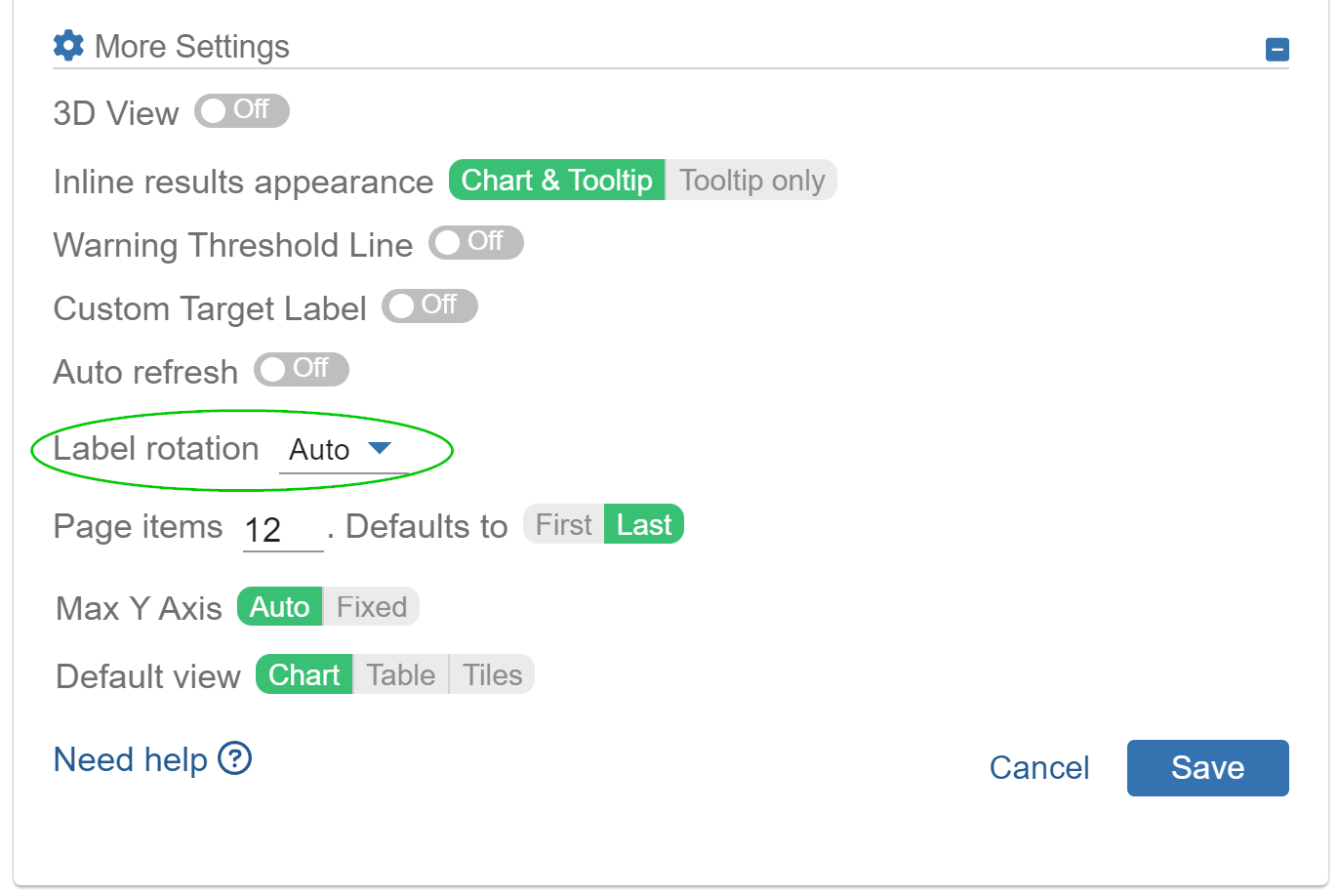Image resolution: width=1339 pixels, height=896 pixels.
Task: Open the Need help question mark icon
Action: [233, 760]
